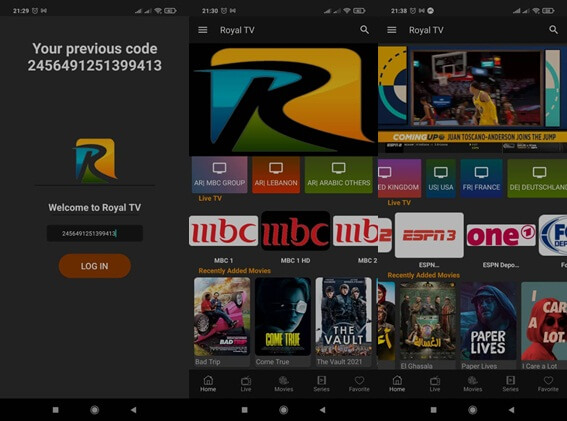The image size is (567, 421).
Task: Tap Live tab in right screen bottom bar
Action: (435, 384)
